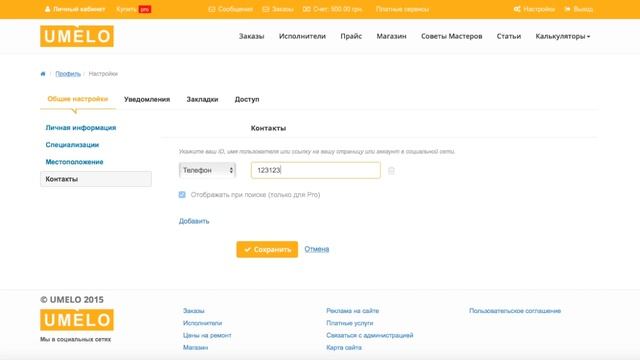This screenshot has width=640, height=360.
Task: Click the Добавить link
Action: 194,221
